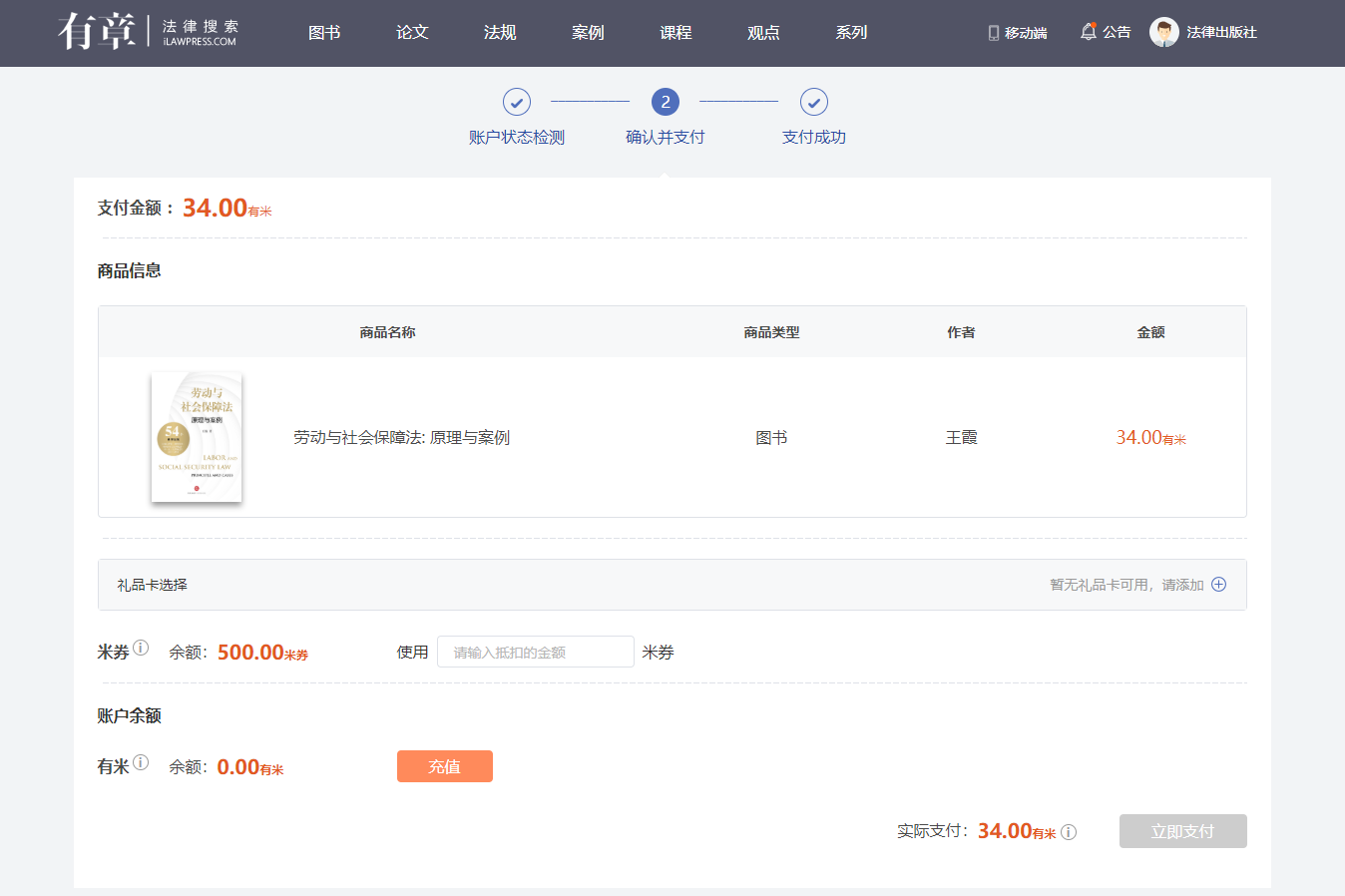
Task: Click the user avatar picture
Action: [x=1163, y=32]
